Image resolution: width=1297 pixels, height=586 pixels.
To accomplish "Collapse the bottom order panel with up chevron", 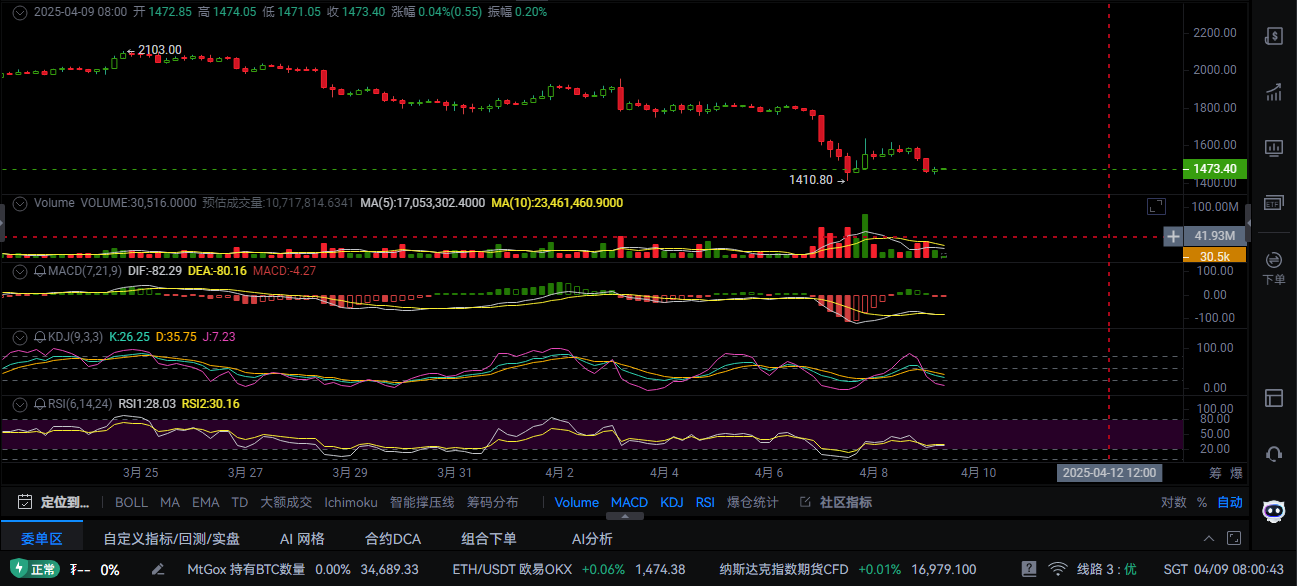I will (1233, 538).
